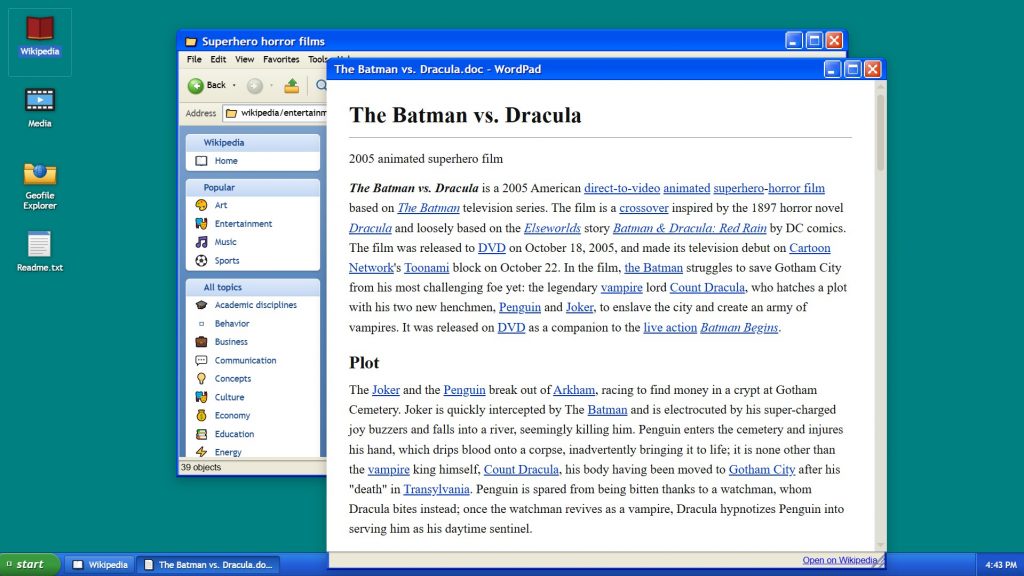This screenshot has height=576, width=1024.
Task: Open the View menu in explorer
Action: point(244,59)
